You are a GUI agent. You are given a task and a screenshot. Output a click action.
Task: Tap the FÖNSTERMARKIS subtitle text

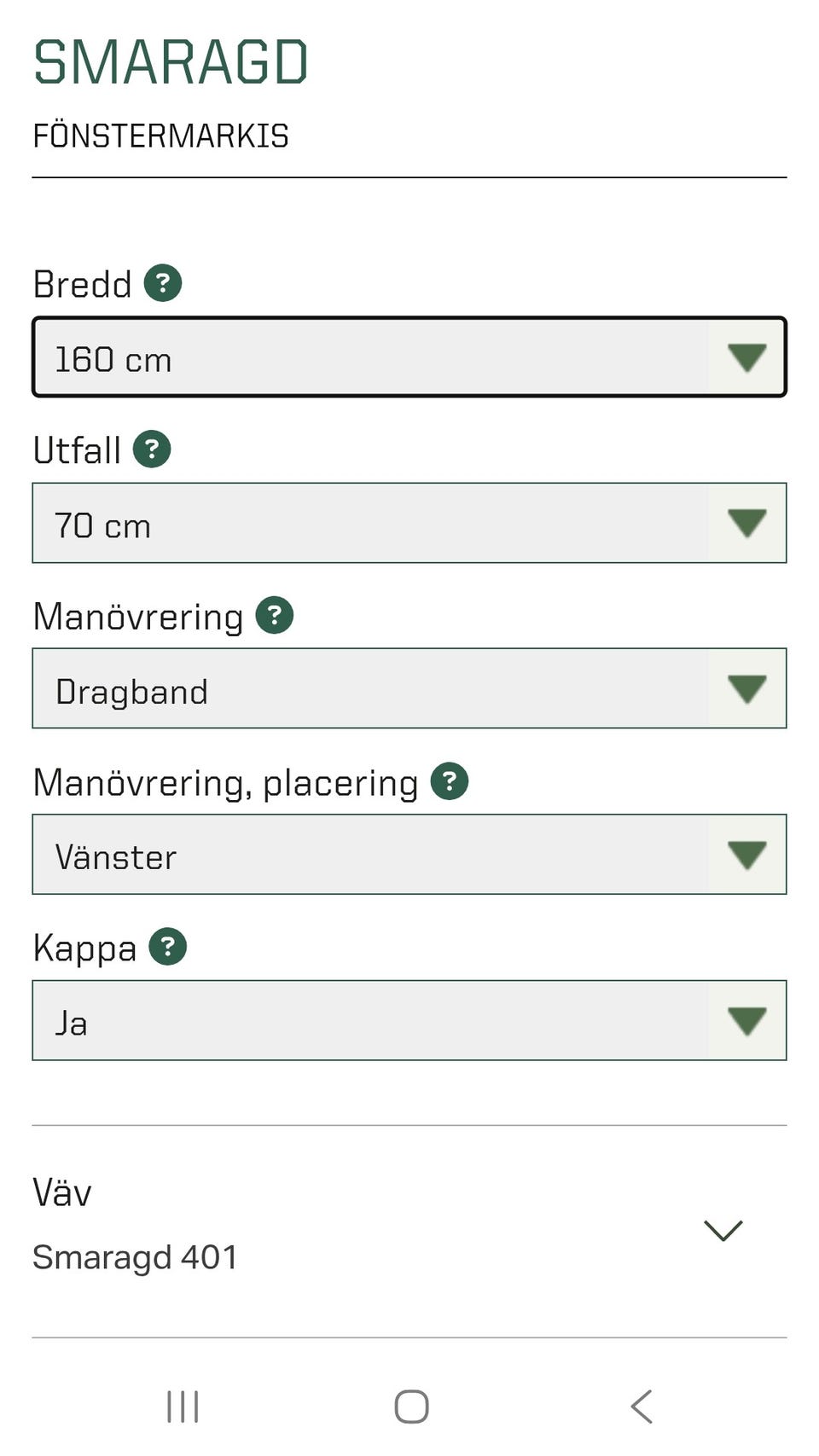(160, 136)
